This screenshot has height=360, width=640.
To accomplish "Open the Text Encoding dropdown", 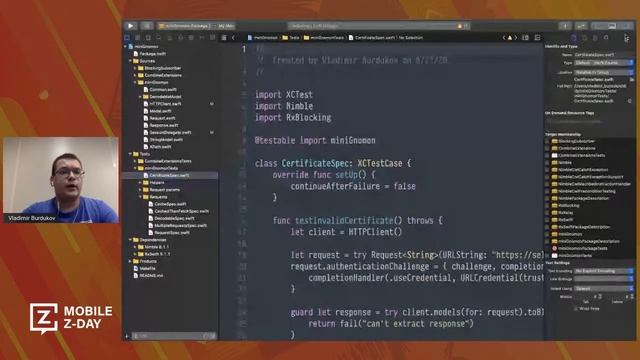I will pyautogui.click(x=603, y=271).
